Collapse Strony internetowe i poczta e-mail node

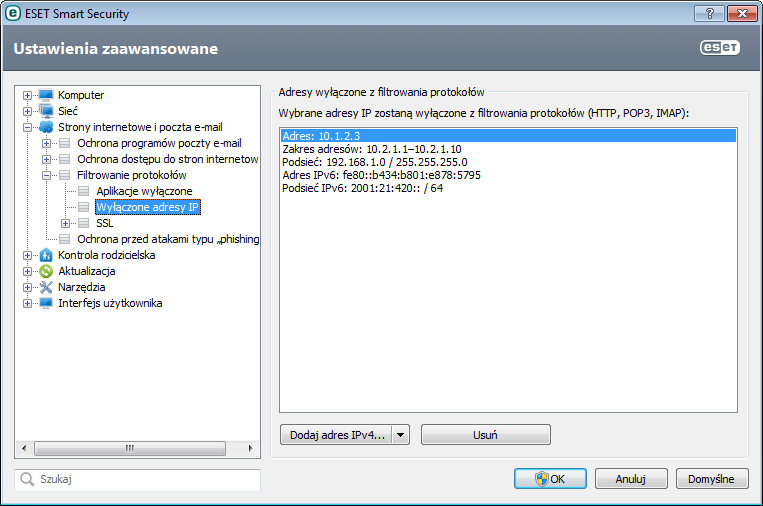pos(27,127)
